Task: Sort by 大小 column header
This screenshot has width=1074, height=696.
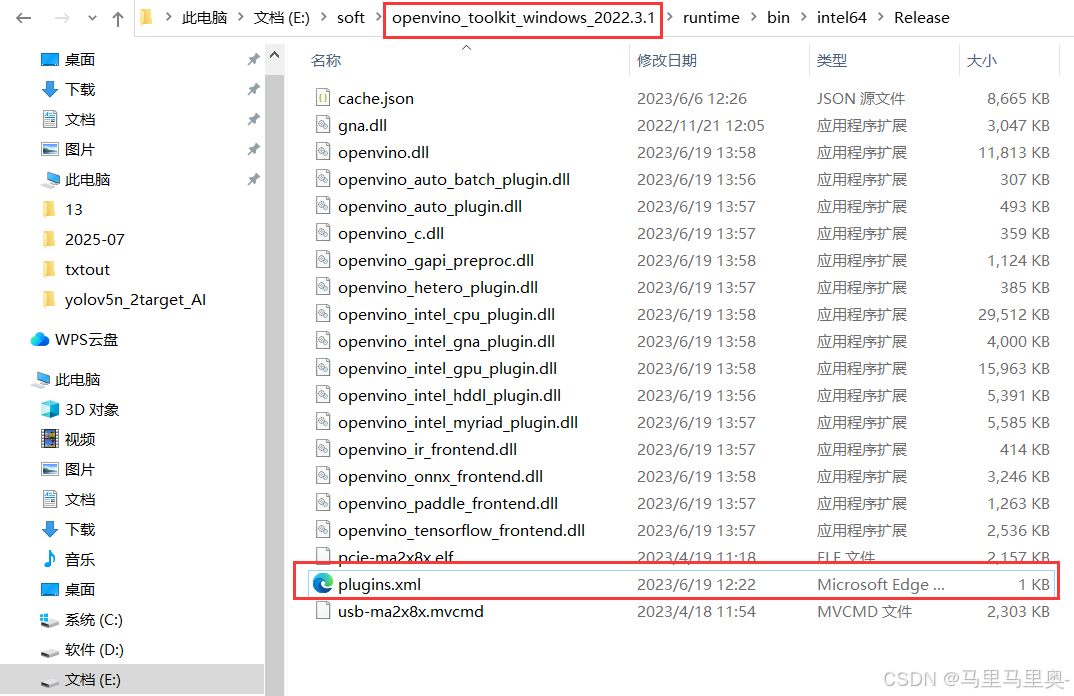Action: 982,60
